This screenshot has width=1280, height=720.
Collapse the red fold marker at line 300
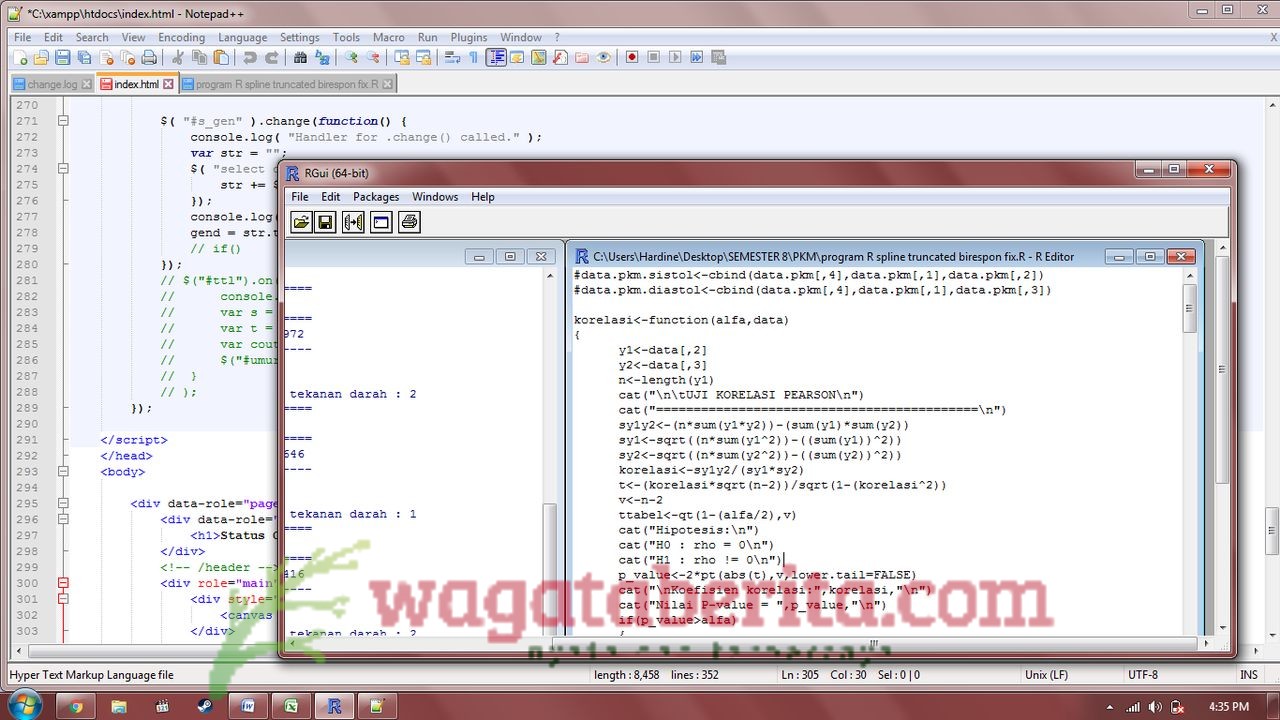(x=63, y=583)
